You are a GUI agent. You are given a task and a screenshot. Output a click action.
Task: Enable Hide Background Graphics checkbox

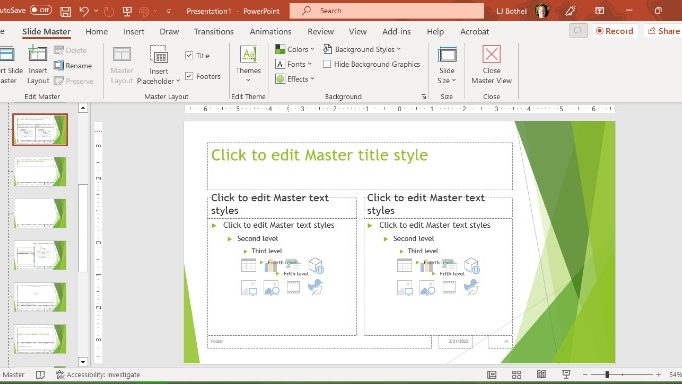[327, 64]
